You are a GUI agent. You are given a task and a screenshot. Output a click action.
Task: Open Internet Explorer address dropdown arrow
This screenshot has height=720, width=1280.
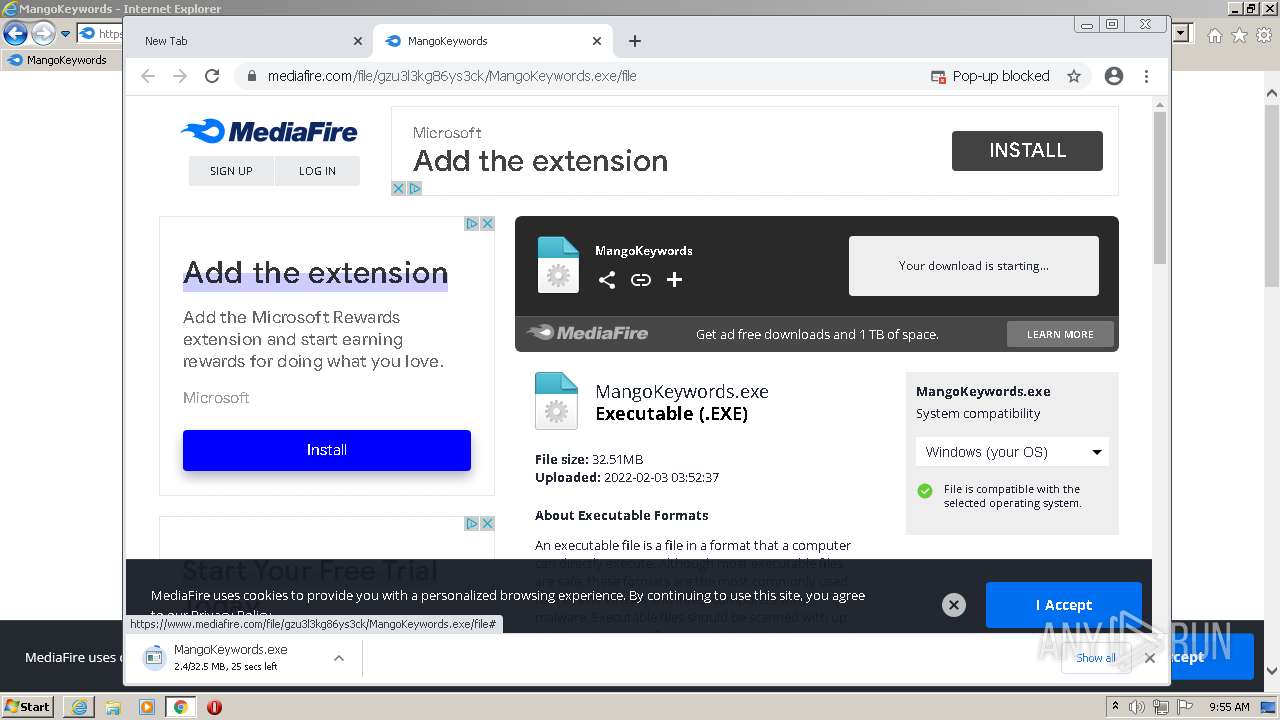tap(1182, 33)
